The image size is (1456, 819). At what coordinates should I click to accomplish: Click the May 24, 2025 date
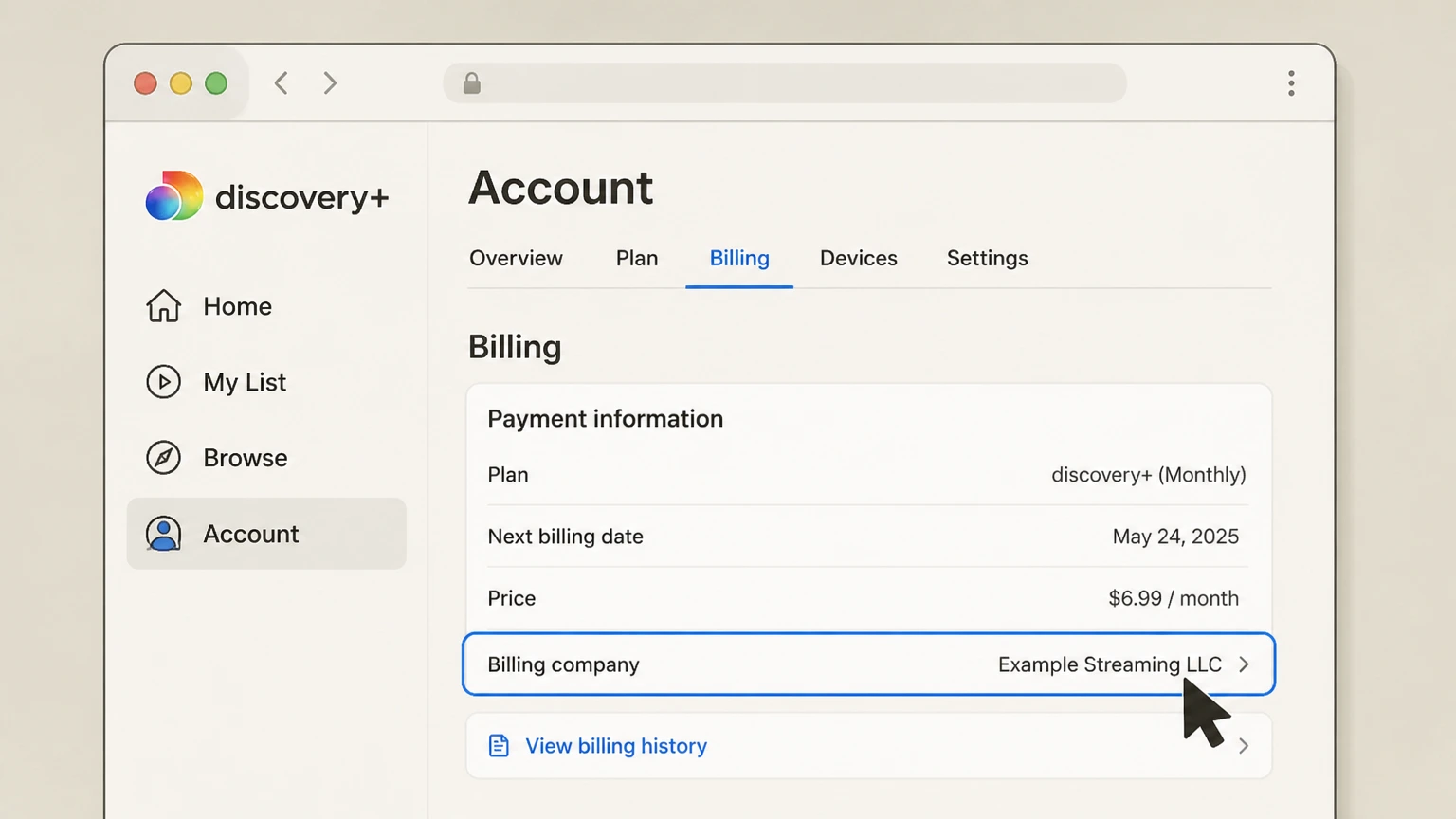click(x=1175, y=537)
